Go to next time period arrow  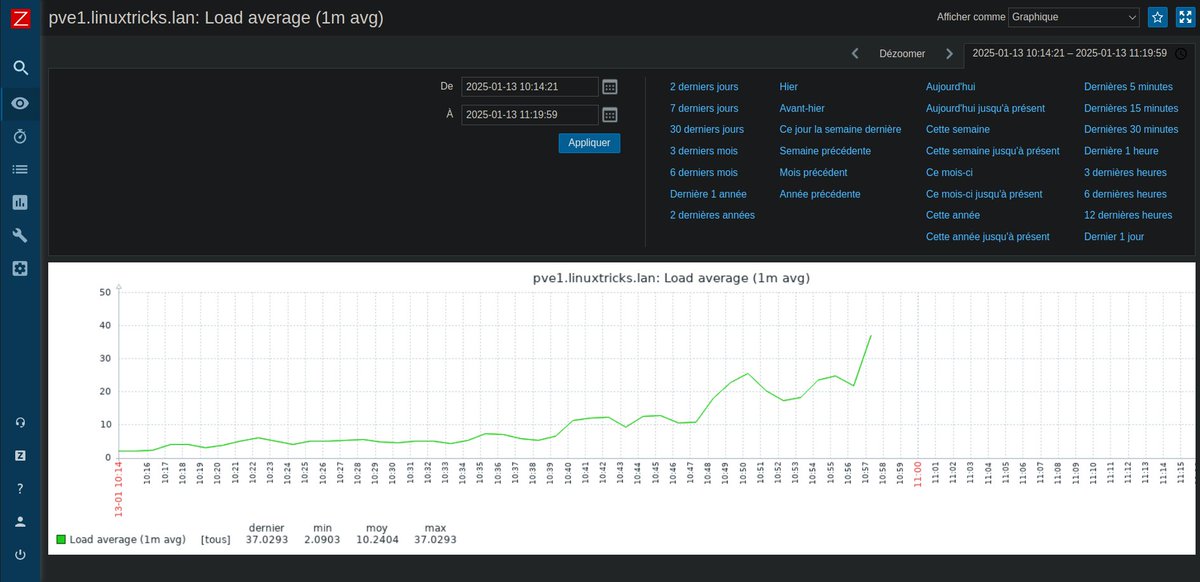coord(949,53)
